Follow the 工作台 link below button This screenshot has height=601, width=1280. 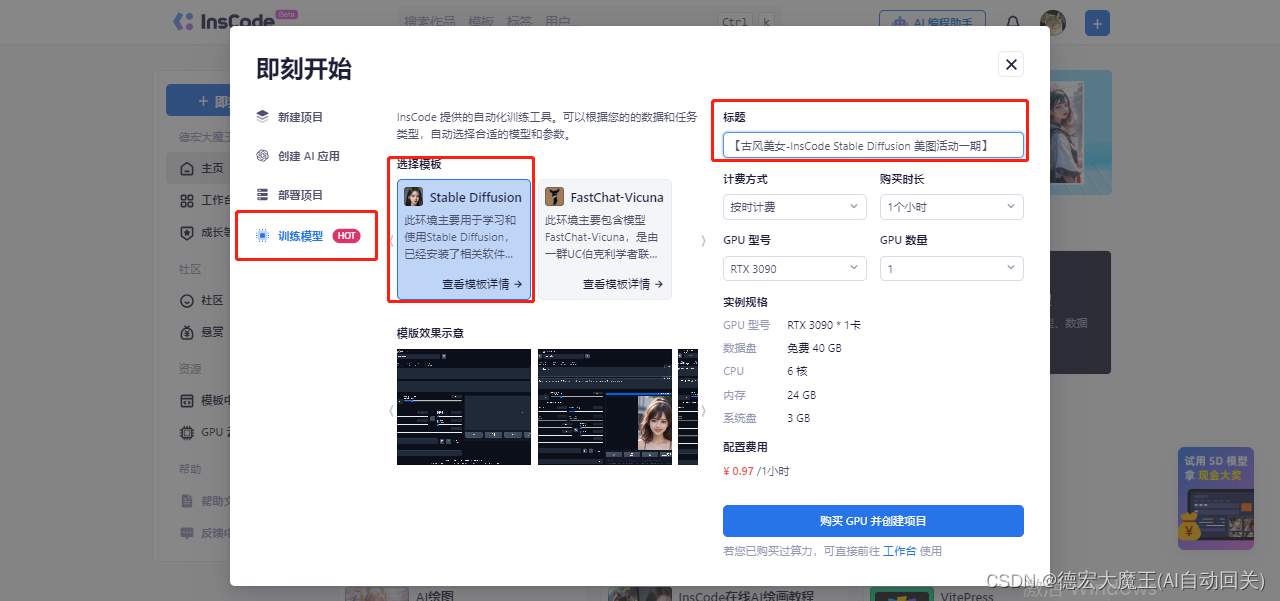899,551
